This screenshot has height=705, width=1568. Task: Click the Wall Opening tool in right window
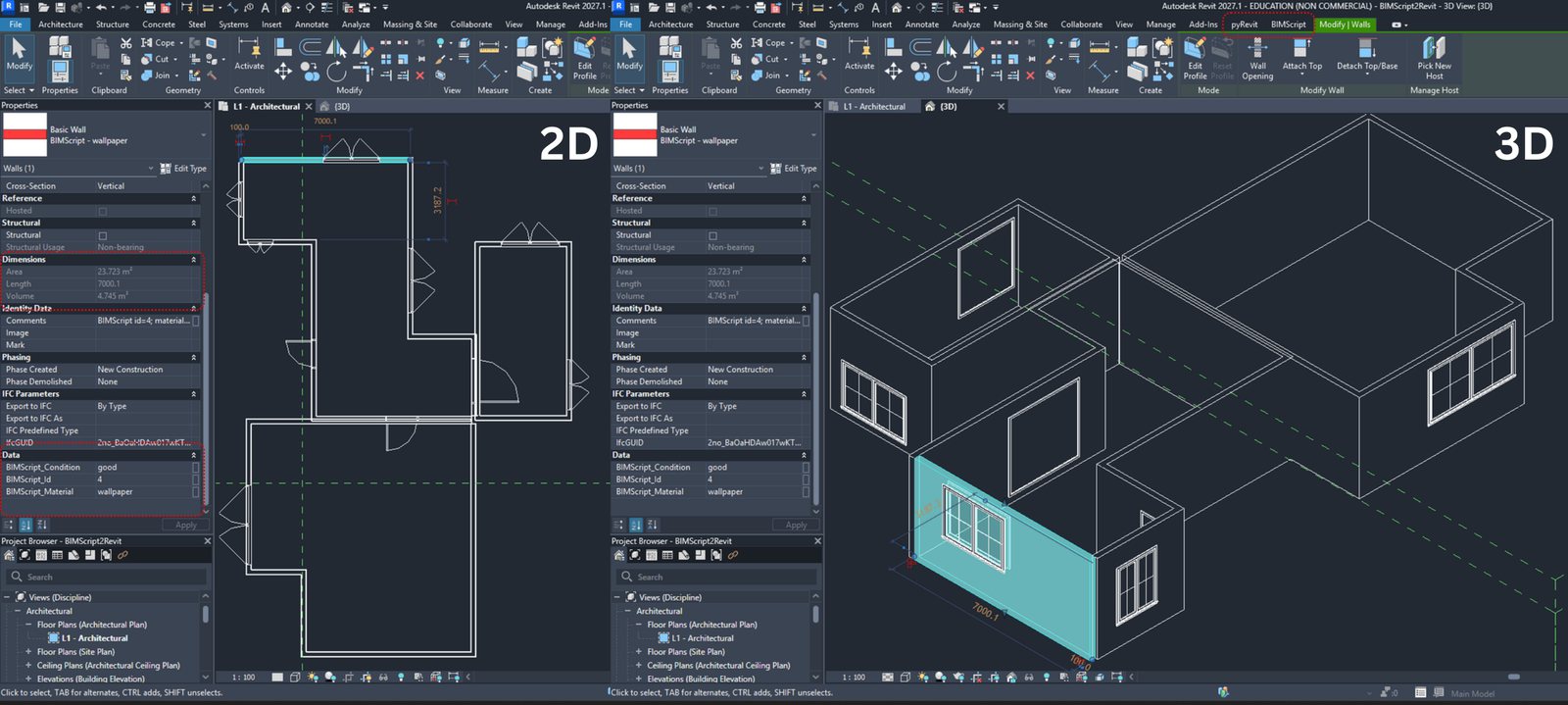1257,58
